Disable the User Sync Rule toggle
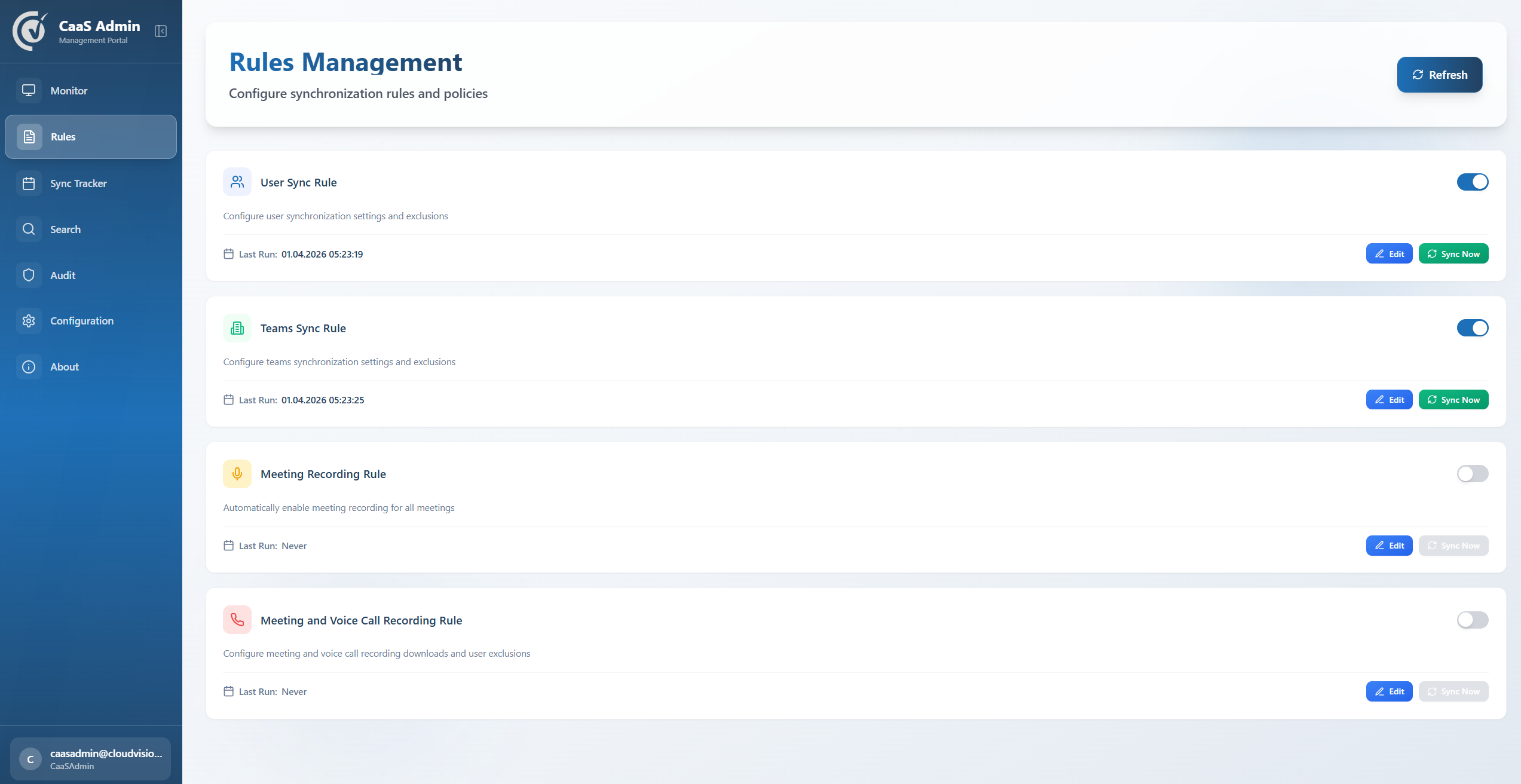 1472,182
